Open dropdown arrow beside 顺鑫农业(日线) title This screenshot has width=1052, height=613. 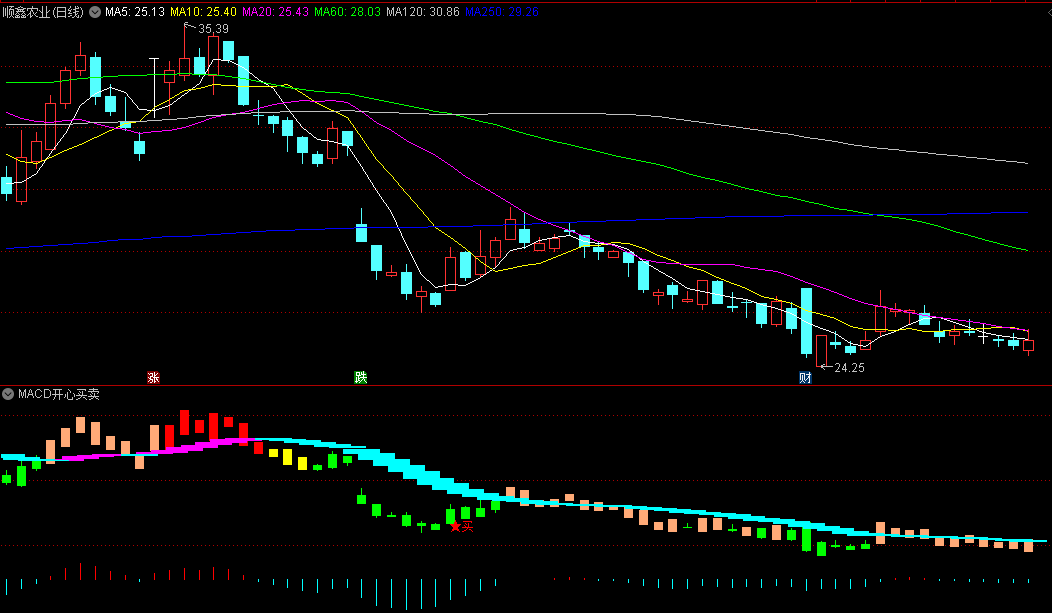tap(95, 12)
